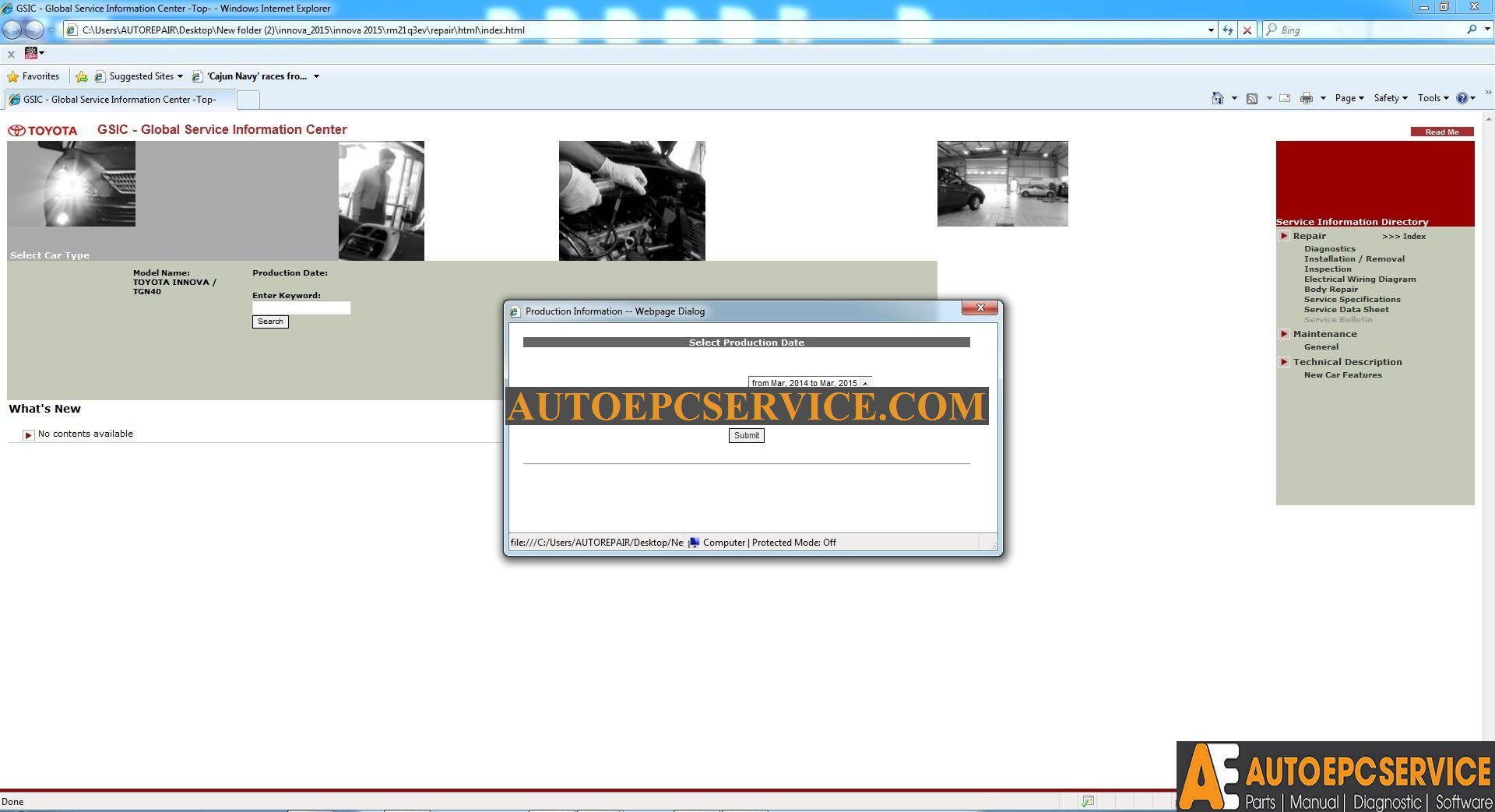Open the Safety menu
The height and width of the screenshot is (812, 1495).
click(1391, 98)
